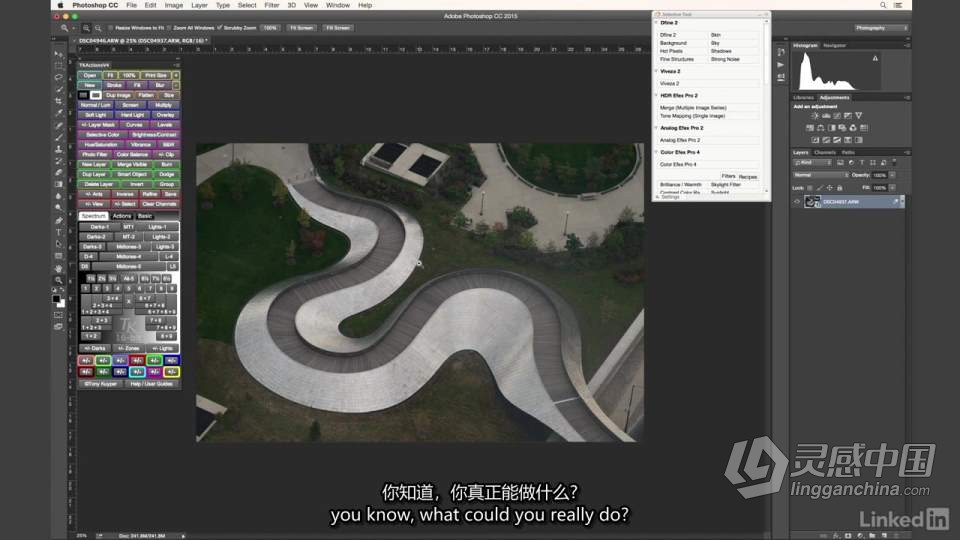Click Tone Mapping (Single Image) entry

click(x=692, y=116)
